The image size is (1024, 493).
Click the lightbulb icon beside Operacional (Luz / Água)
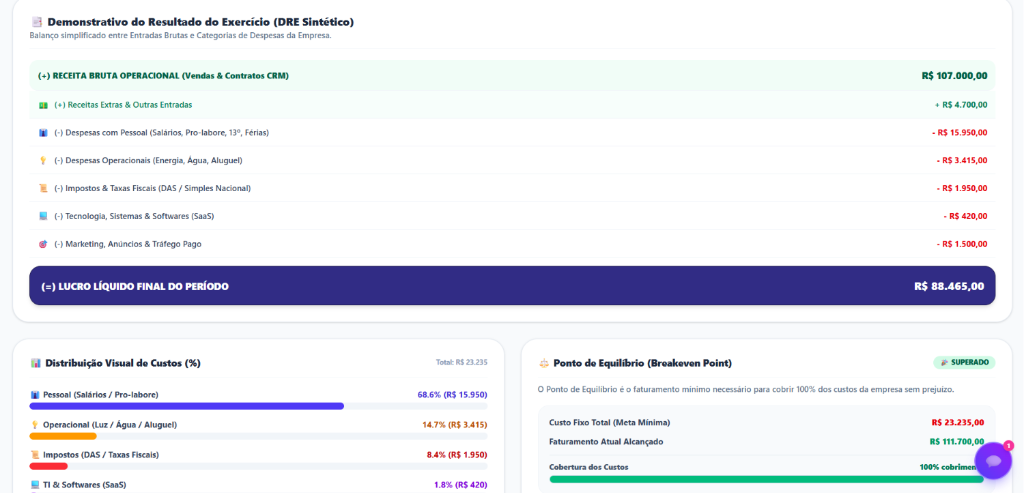tap(35, 425)
